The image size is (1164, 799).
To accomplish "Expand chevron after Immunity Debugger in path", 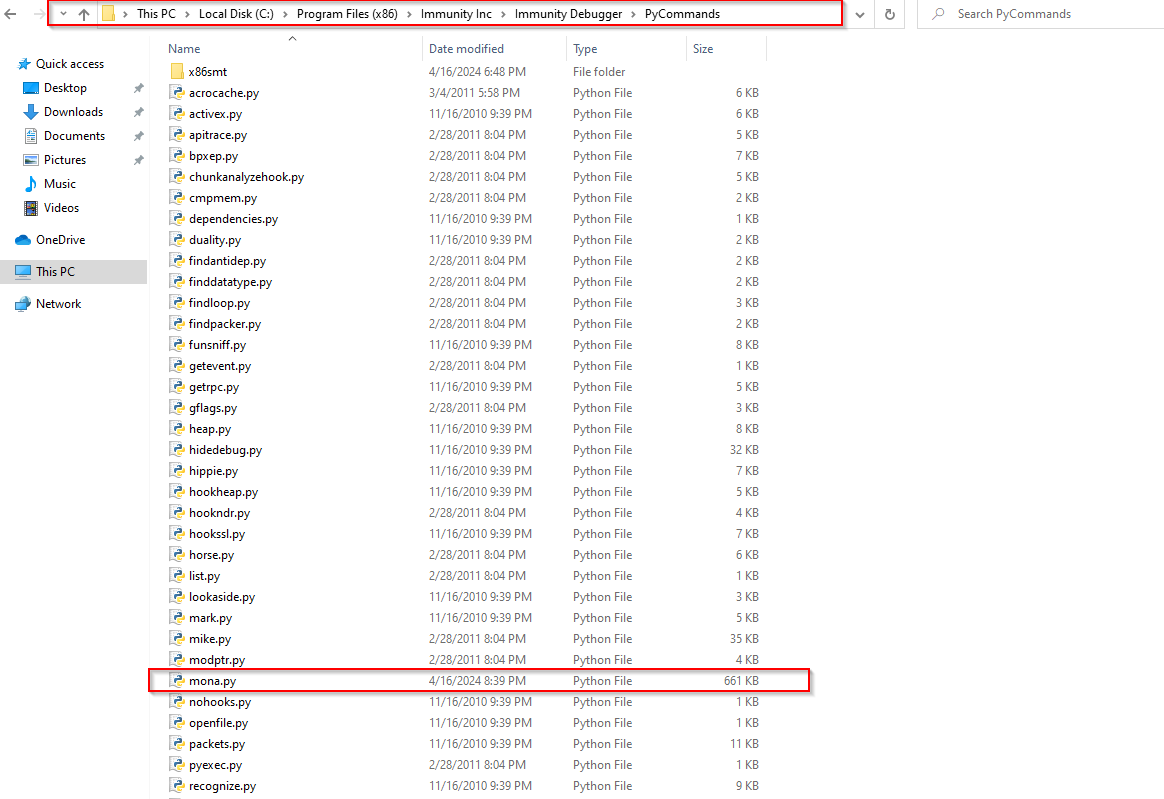I will tap(635, 14).
